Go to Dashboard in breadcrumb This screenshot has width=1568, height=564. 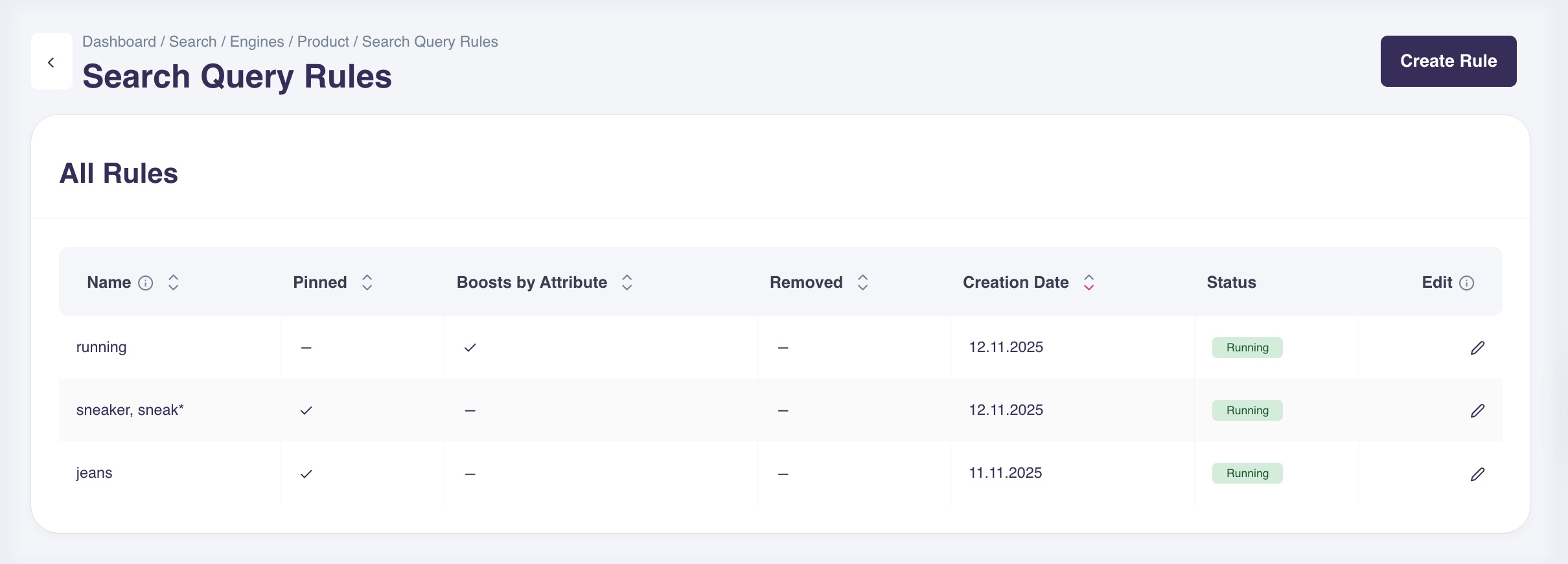click(119, 42)
